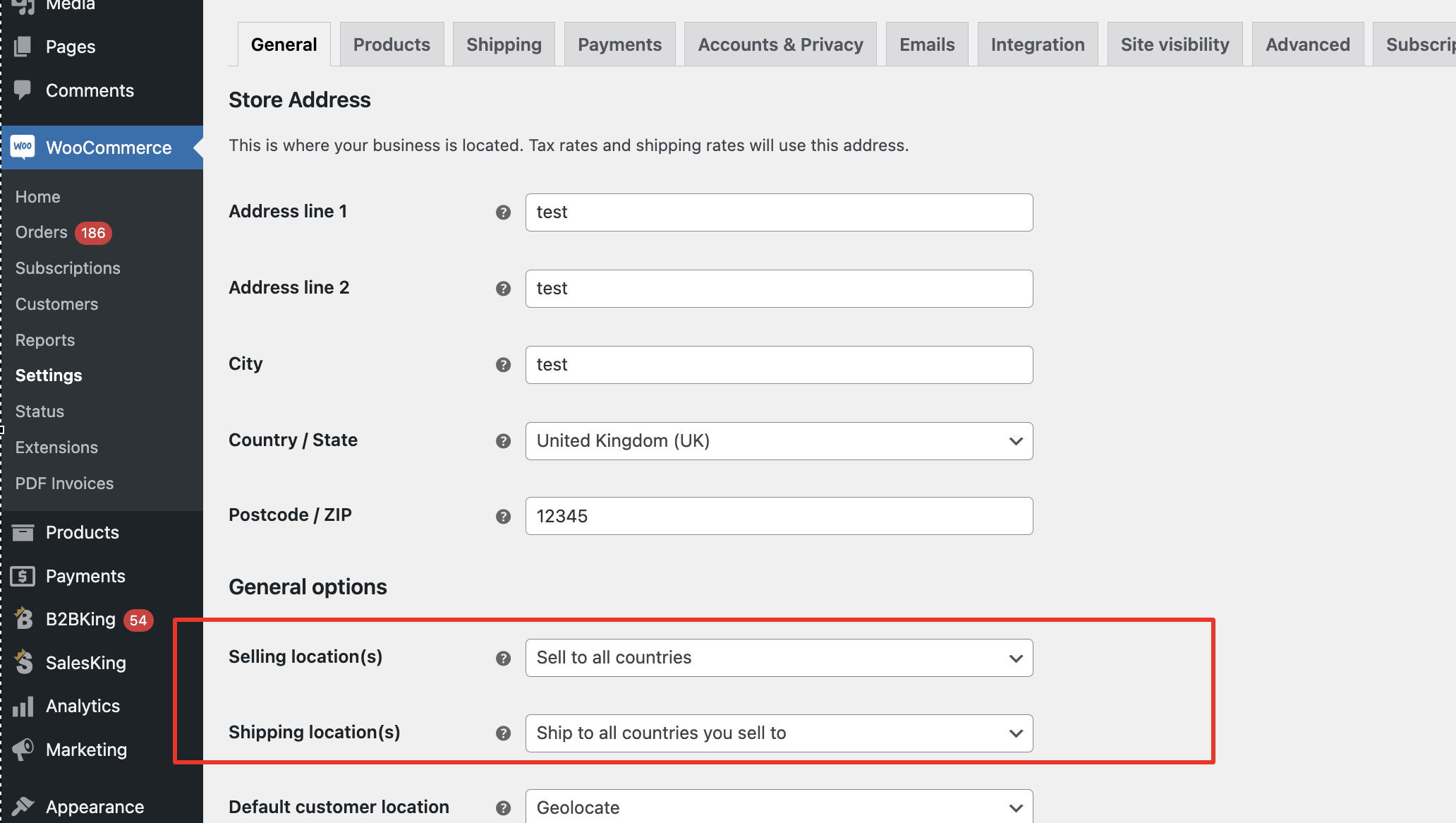Open the Orders submenu link

(x=42, y=232)
